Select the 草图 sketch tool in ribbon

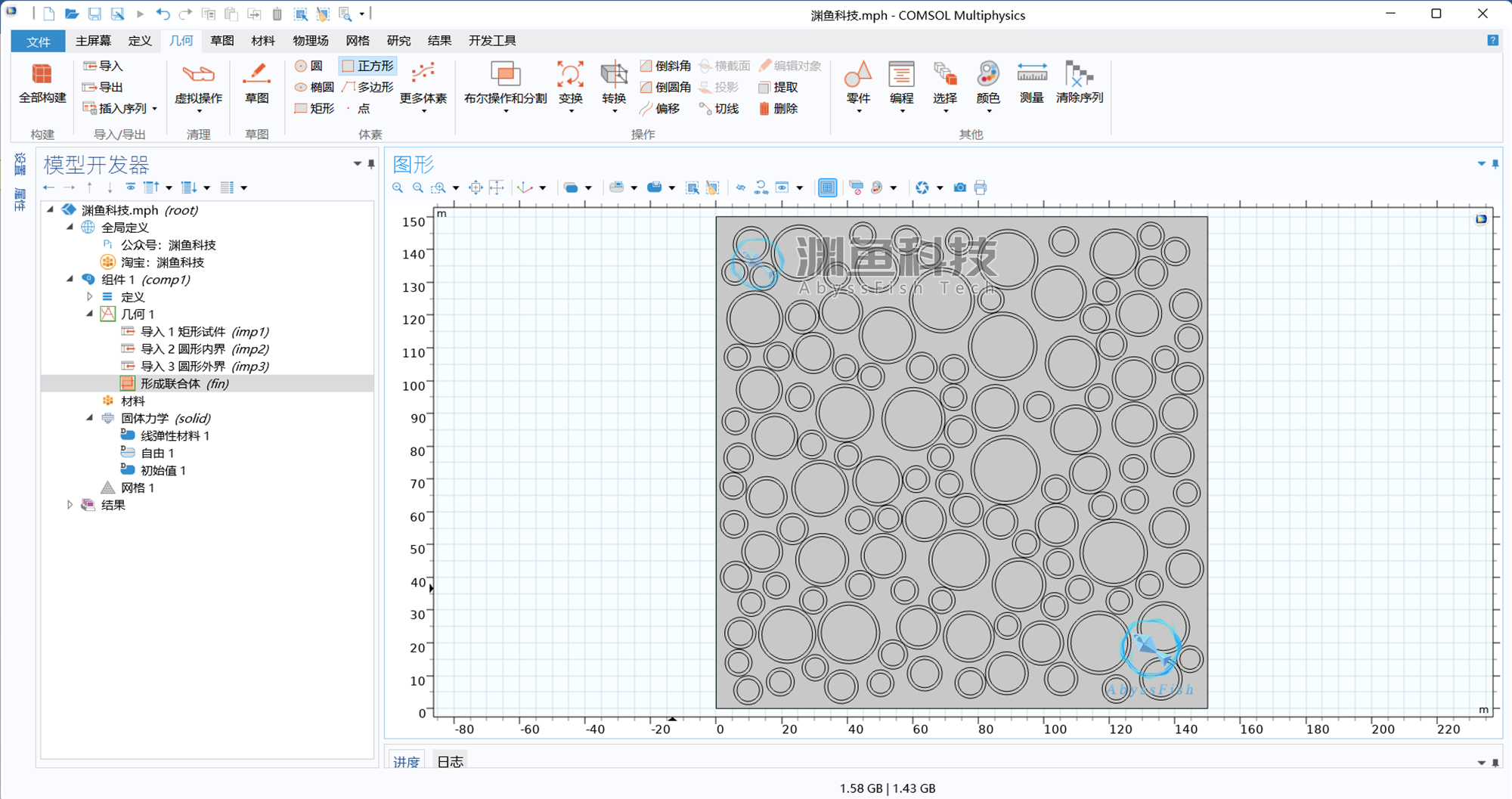[257, 83]
